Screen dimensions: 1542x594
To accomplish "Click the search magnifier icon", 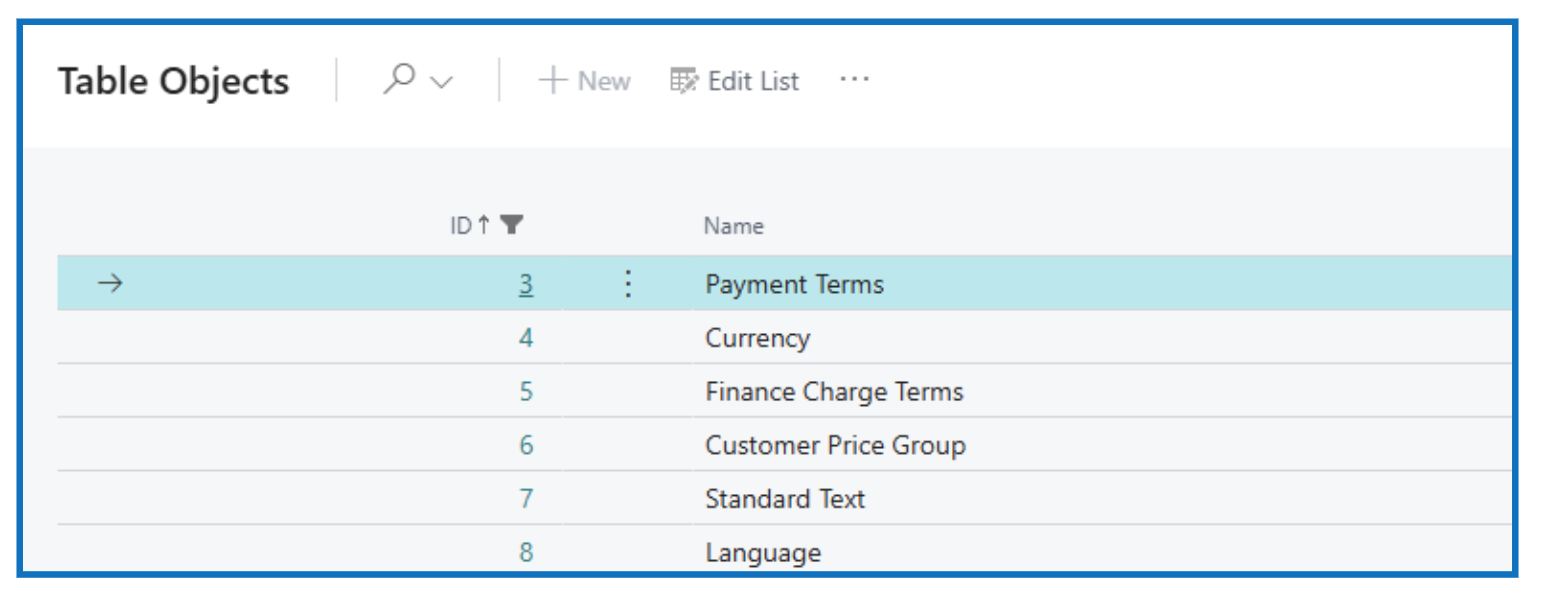I will point(398,80).
